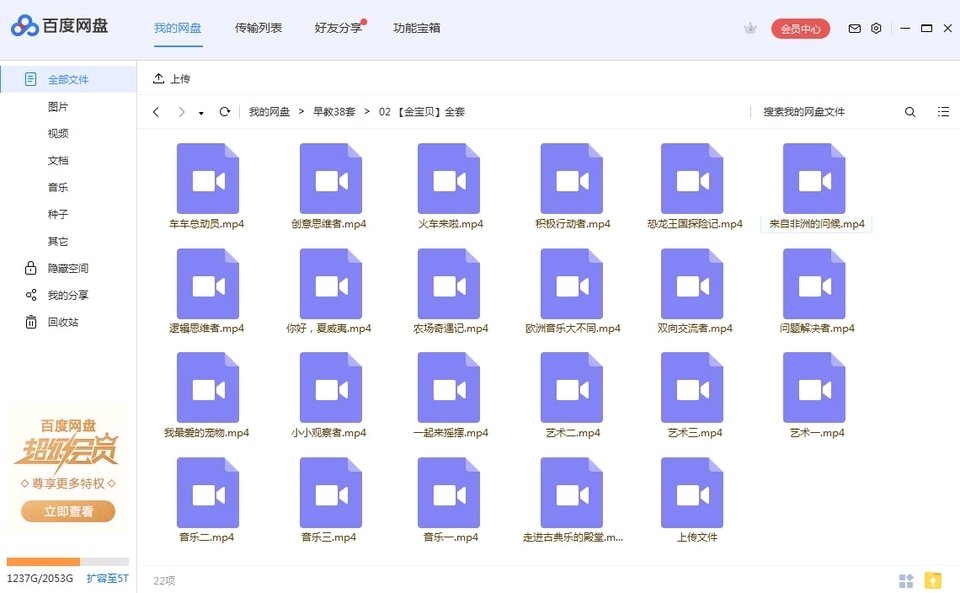960x593 pixels.
Task: Select file 小小观察者.mp4
Action: tap(329, 395)
